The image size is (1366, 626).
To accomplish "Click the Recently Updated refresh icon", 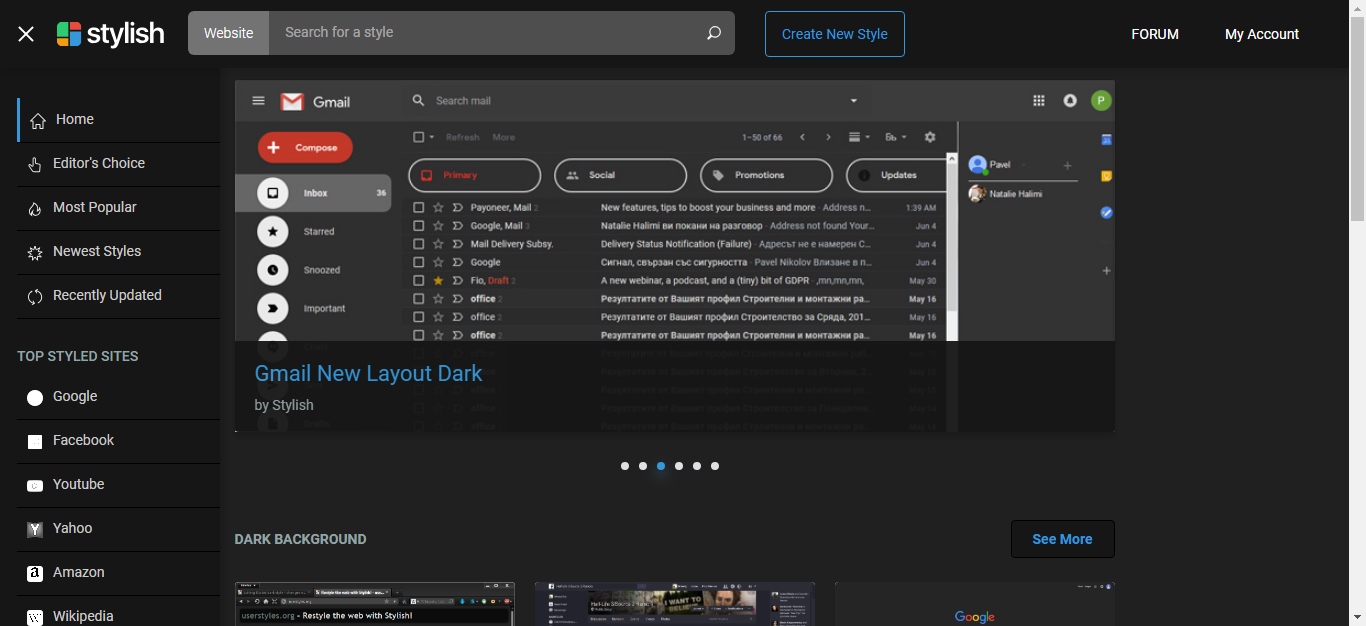I will (35, 297).
